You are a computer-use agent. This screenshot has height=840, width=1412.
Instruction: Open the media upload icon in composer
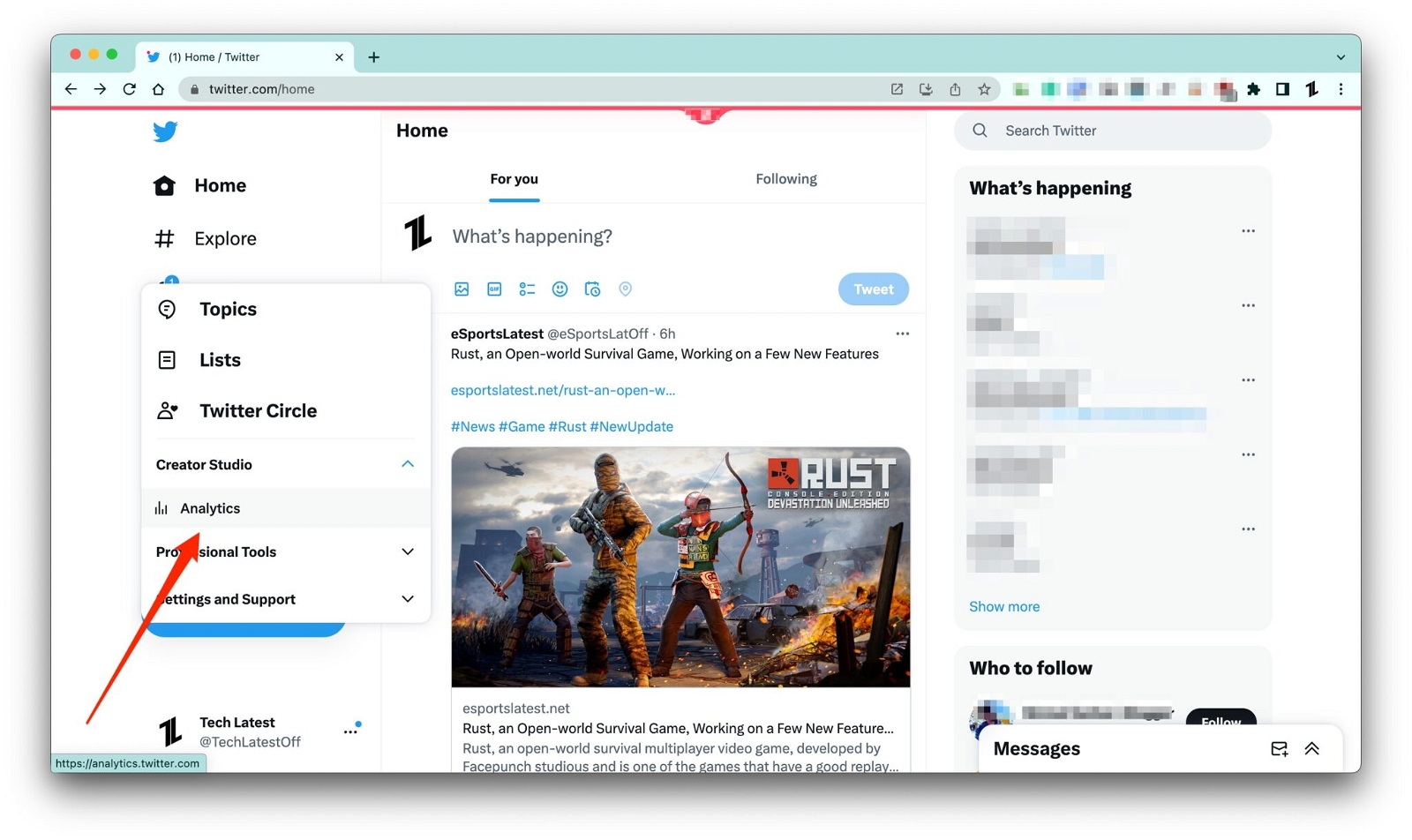click(x=462, y=289)
